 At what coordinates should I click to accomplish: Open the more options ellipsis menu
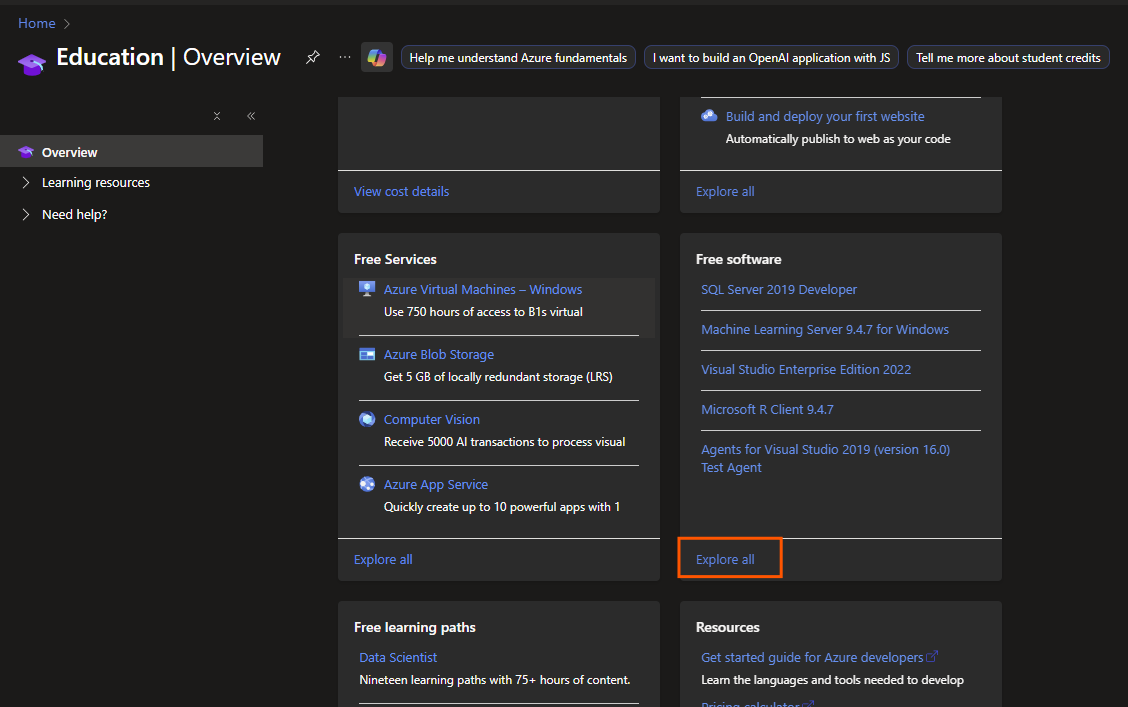tap(345, 57)
